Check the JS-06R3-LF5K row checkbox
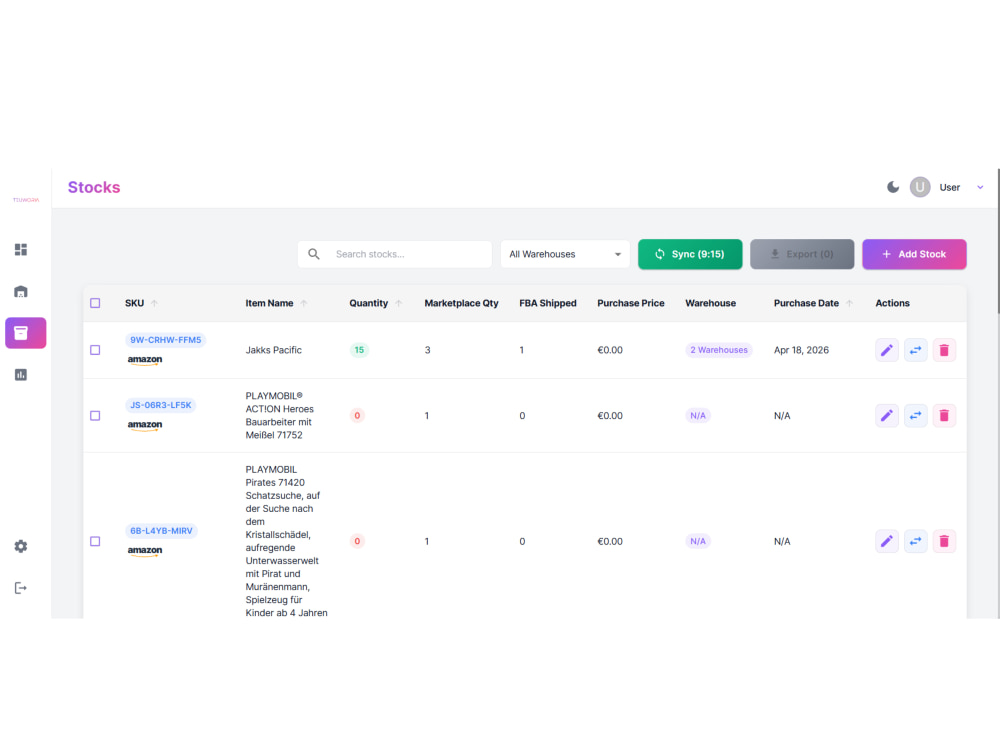The width and height of the screenshot is (1000, 750). pos(95,416)
